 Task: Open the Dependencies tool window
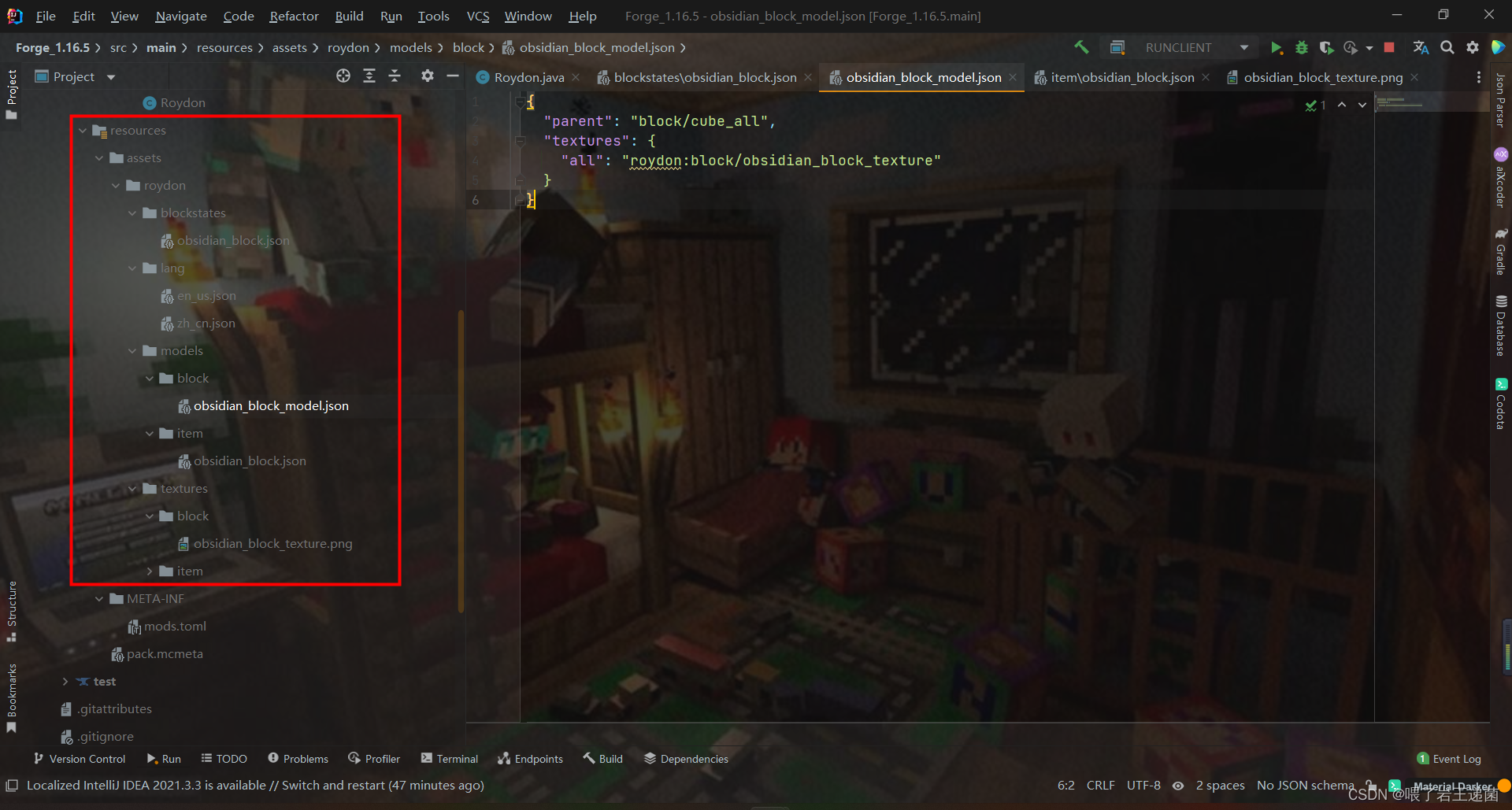[686, 759]
